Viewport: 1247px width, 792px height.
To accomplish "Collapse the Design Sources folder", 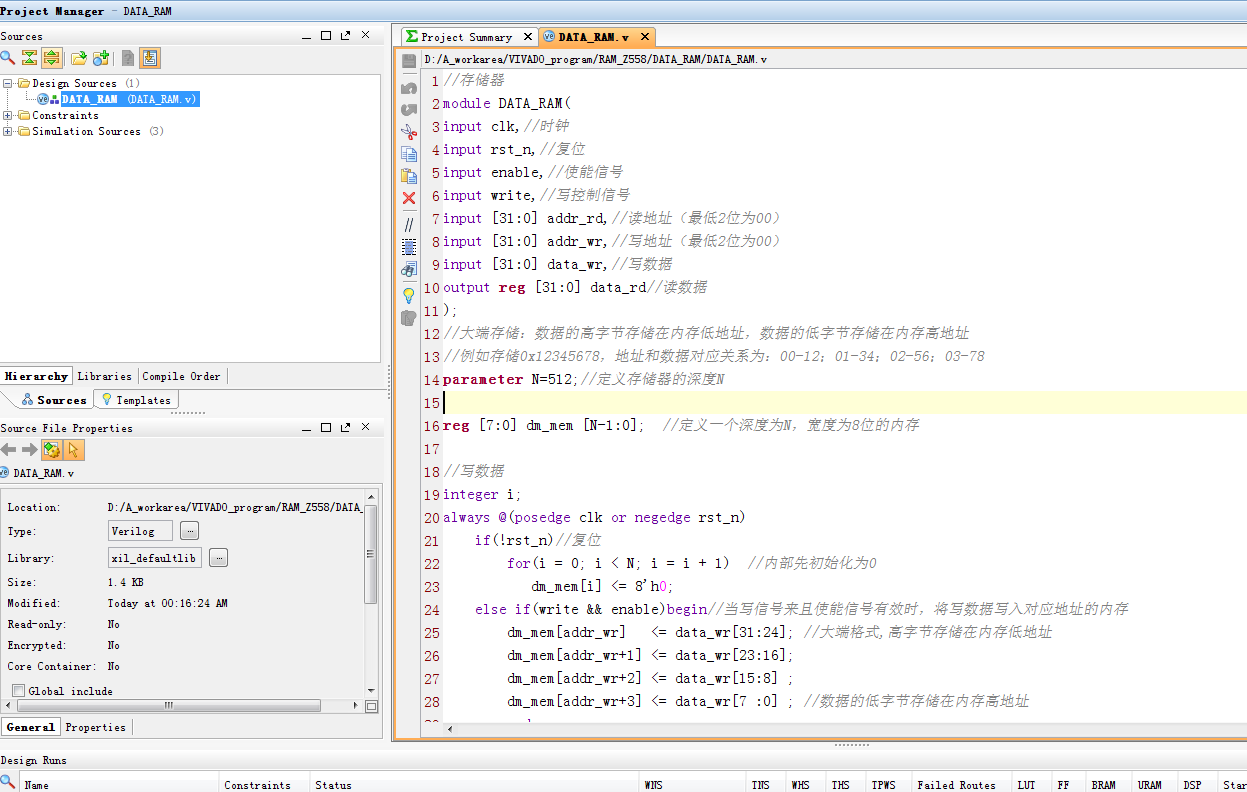I will pos(8,83).
